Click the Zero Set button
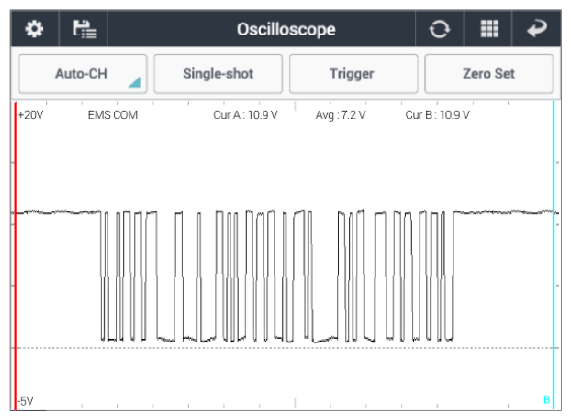Viewport: 571px width, 420px height. click(489, 74)
